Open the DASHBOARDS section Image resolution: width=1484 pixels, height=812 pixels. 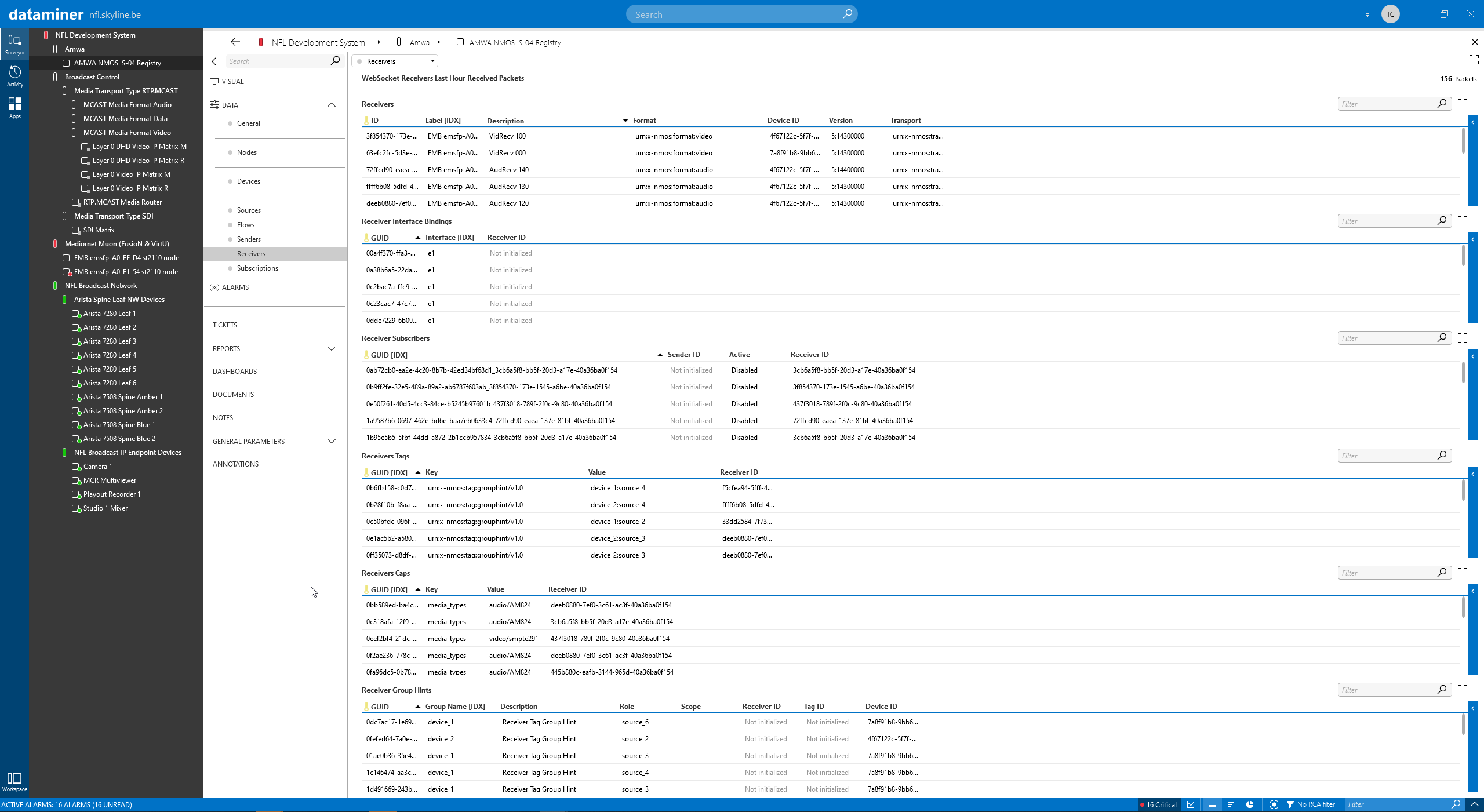(234, 372)
